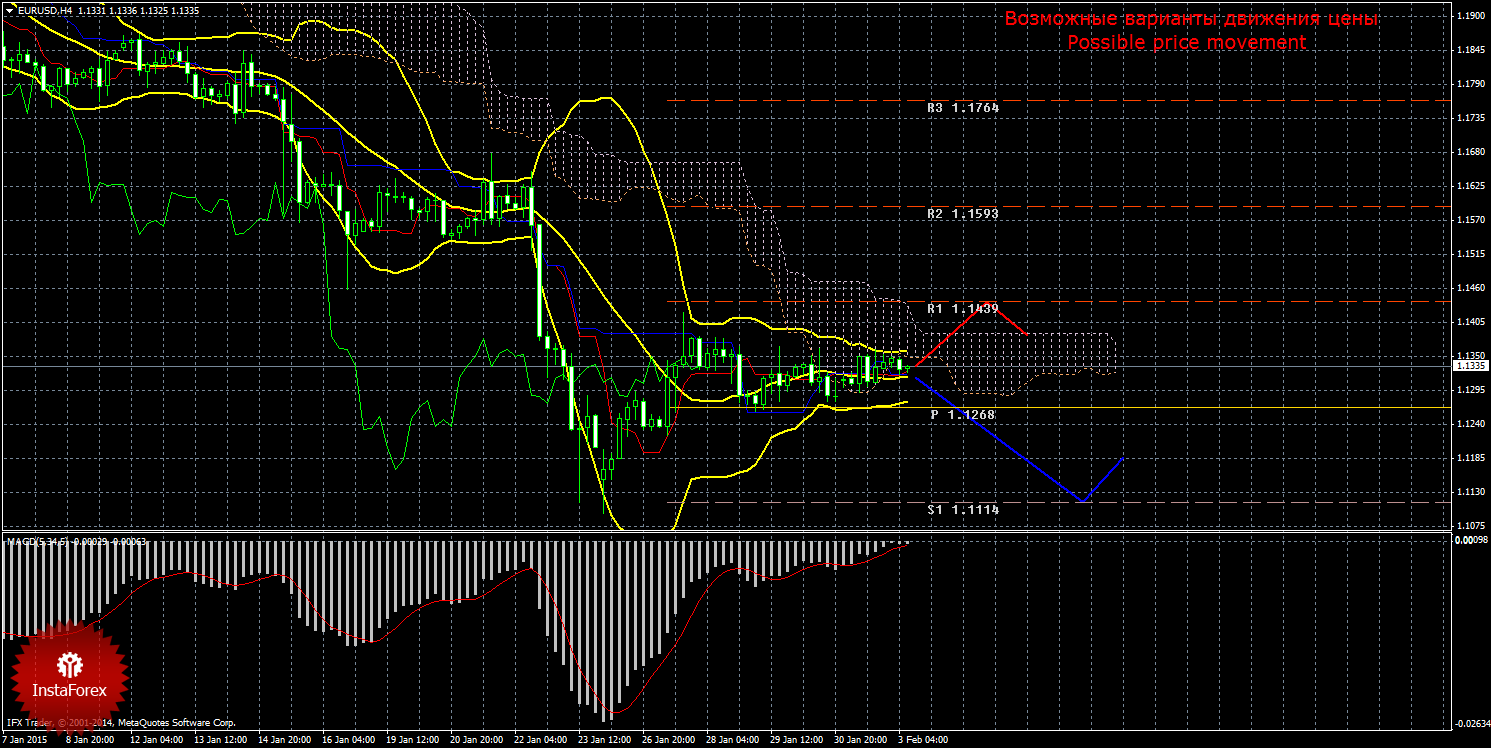
Task: Click the 3 Feb 04:00 time label
Action: 923,741
